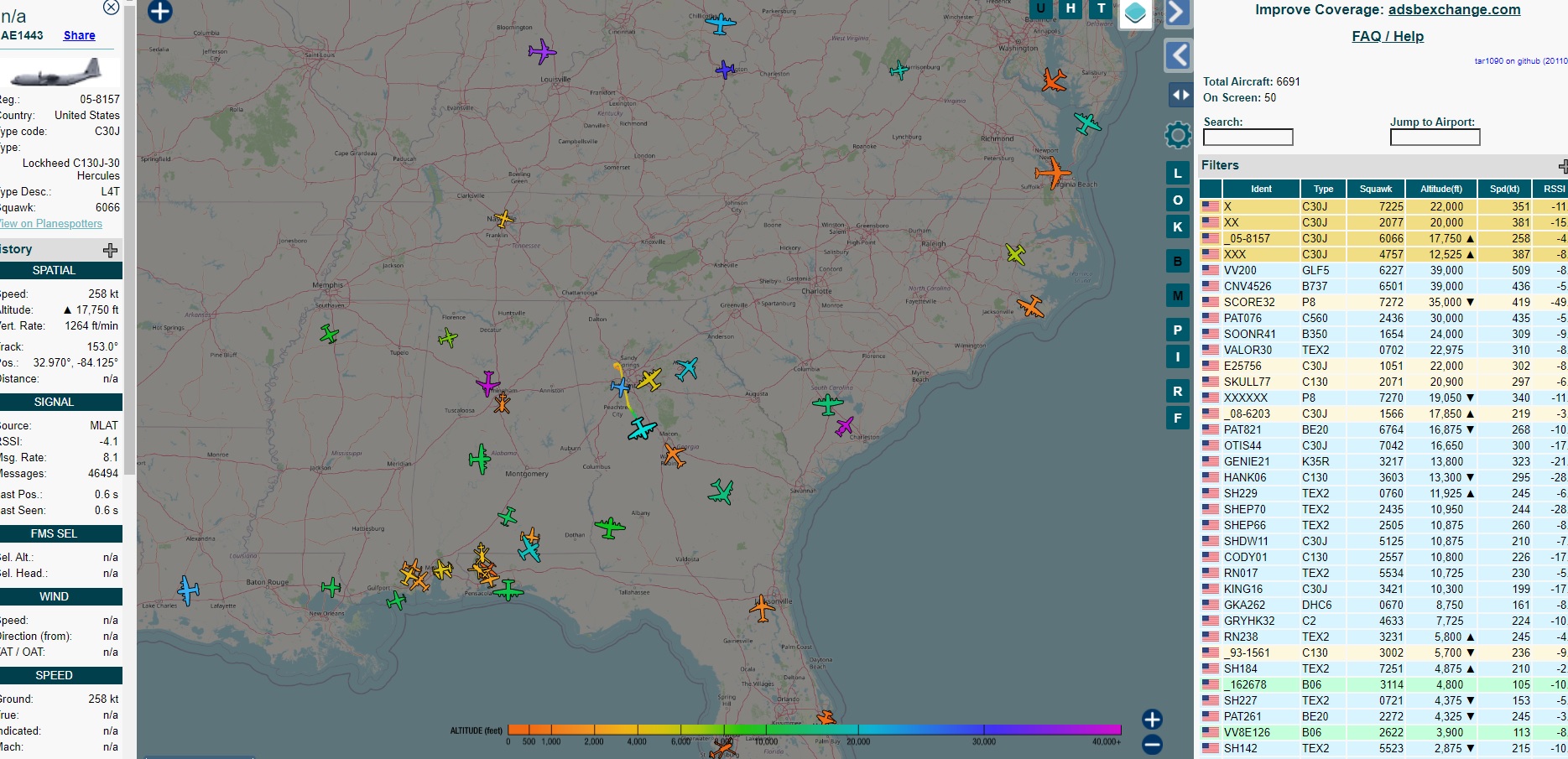Screen dimensions: 1568x759
Task: Click the F map option button
Action: [1178, 417]
